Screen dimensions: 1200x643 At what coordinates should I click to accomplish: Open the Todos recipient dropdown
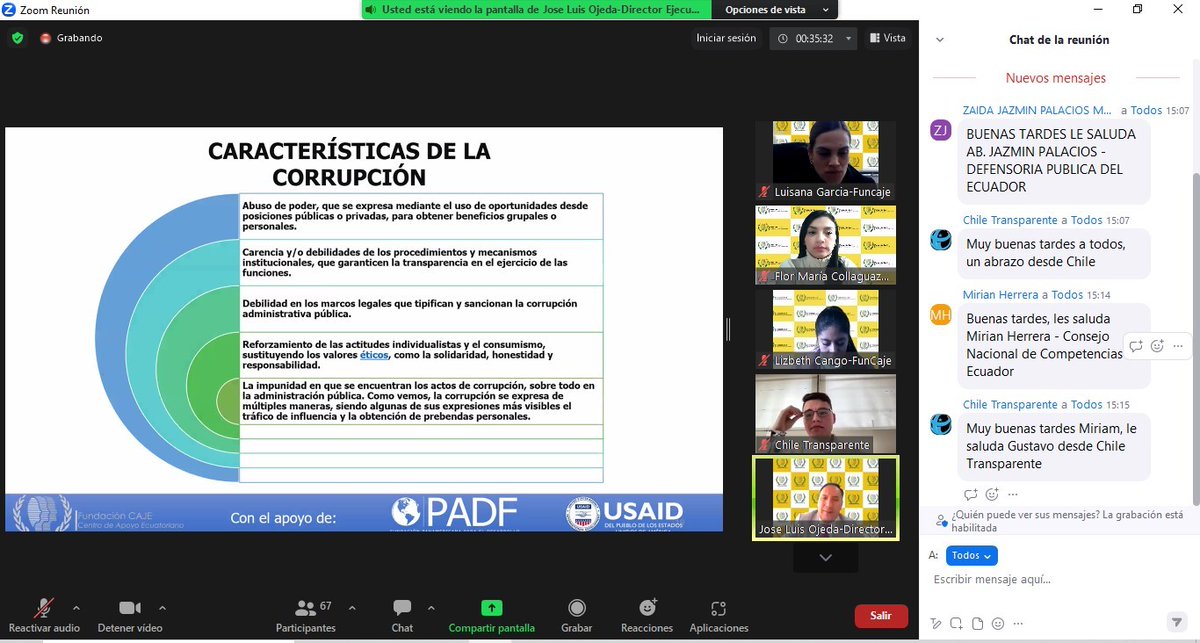pyautogui.click(x=972, y=555)
